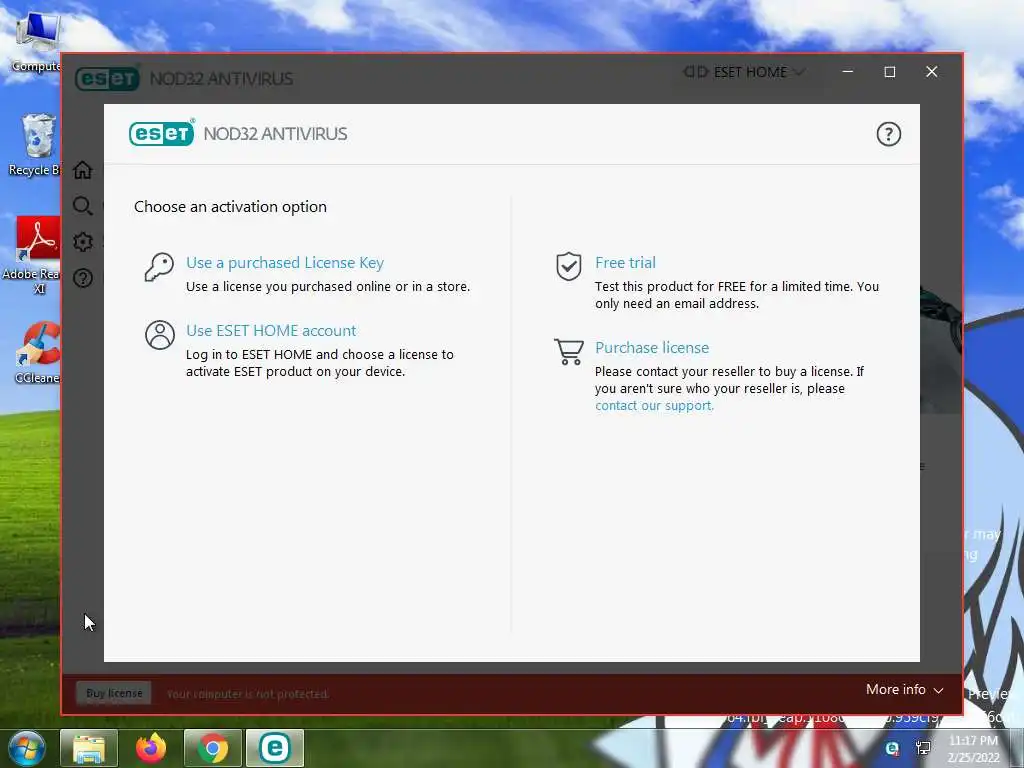Click network icon in system tray
Image resolution: width=1024 pixels, height=768 pixels.
coord(923,748)
